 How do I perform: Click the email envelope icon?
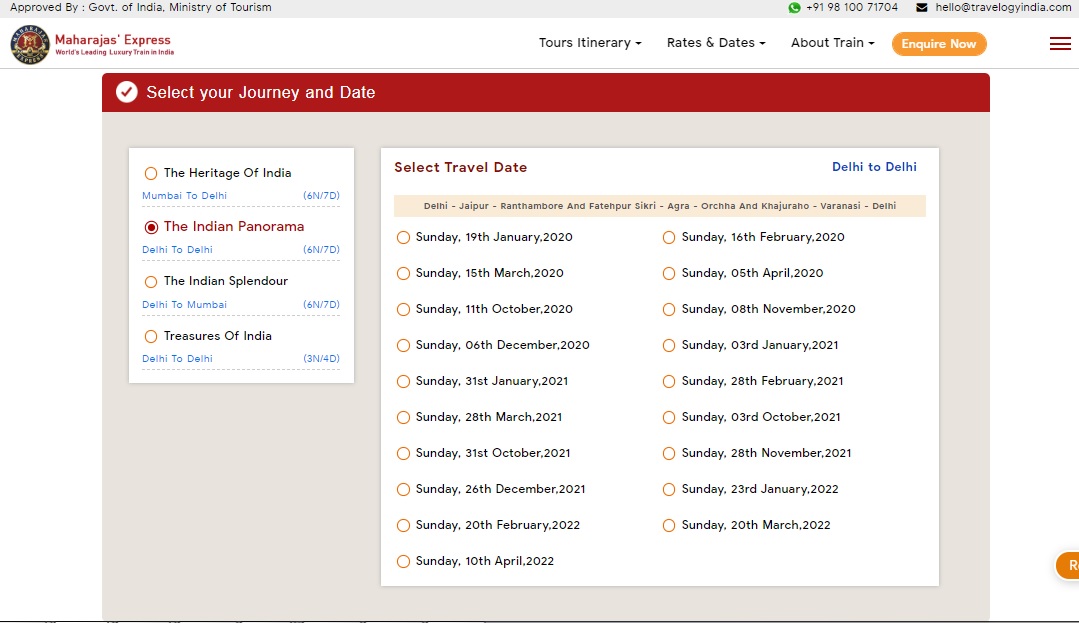pos(922,7)
